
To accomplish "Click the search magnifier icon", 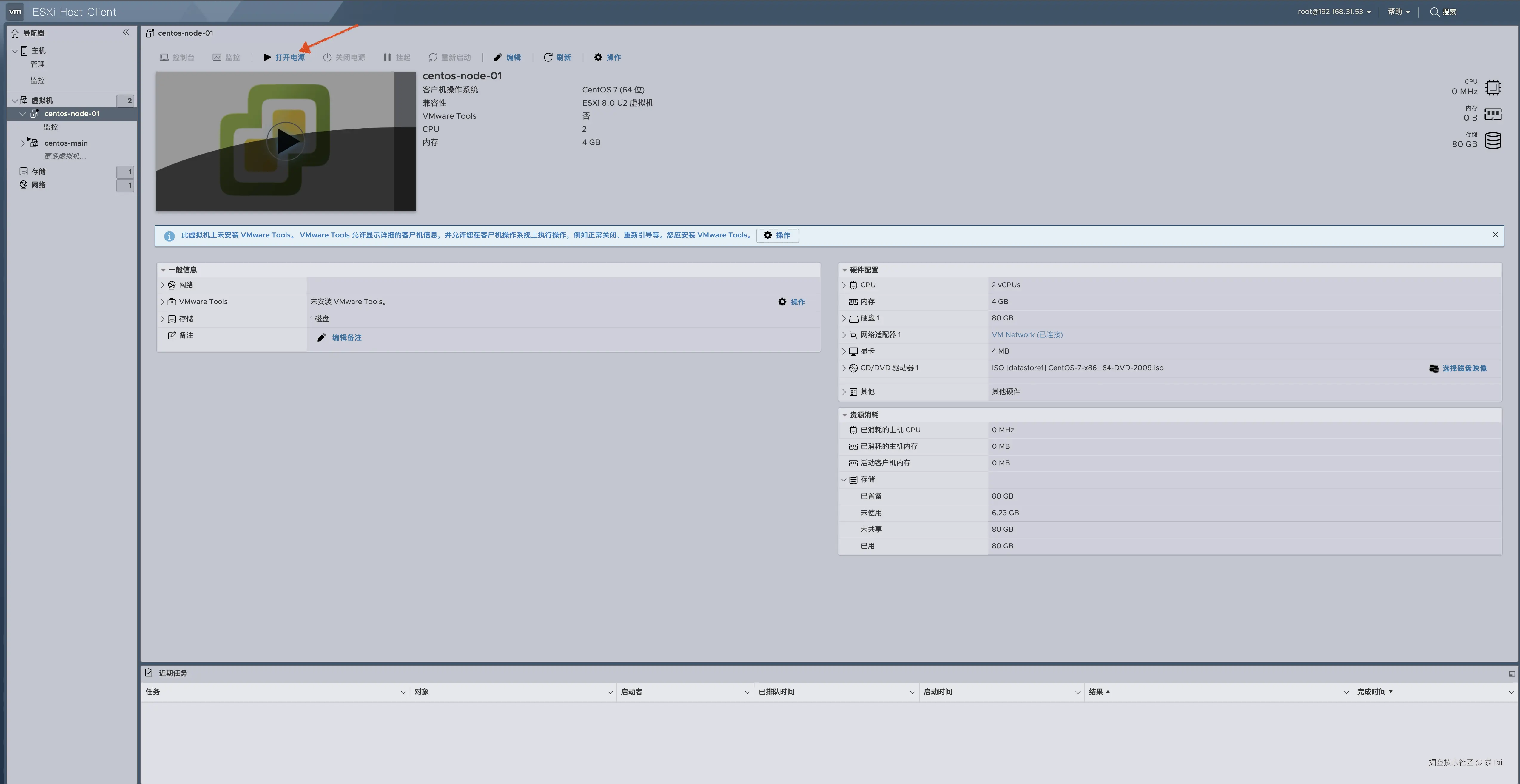I will 1434,12.
